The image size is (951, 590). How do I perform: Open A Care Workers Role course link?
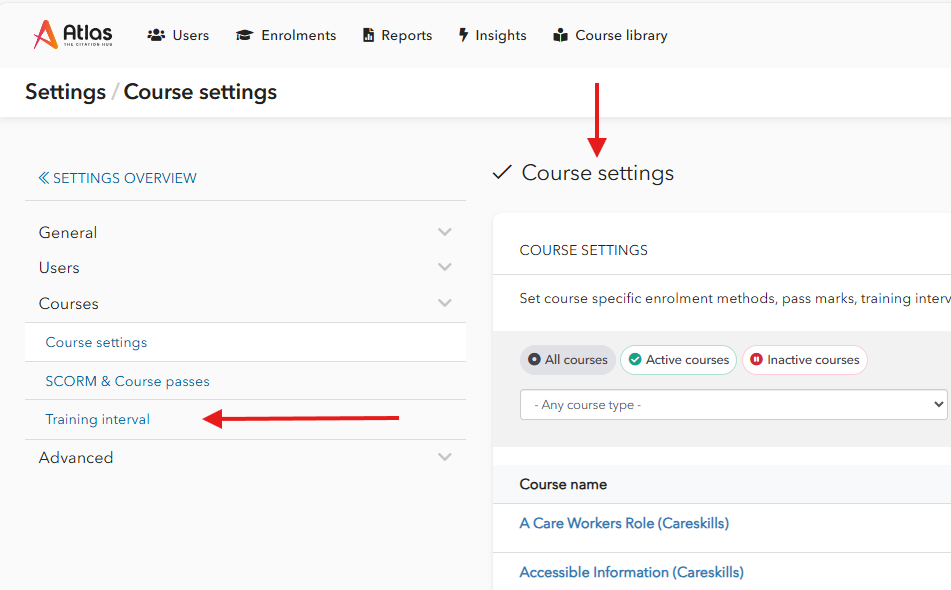624,523
